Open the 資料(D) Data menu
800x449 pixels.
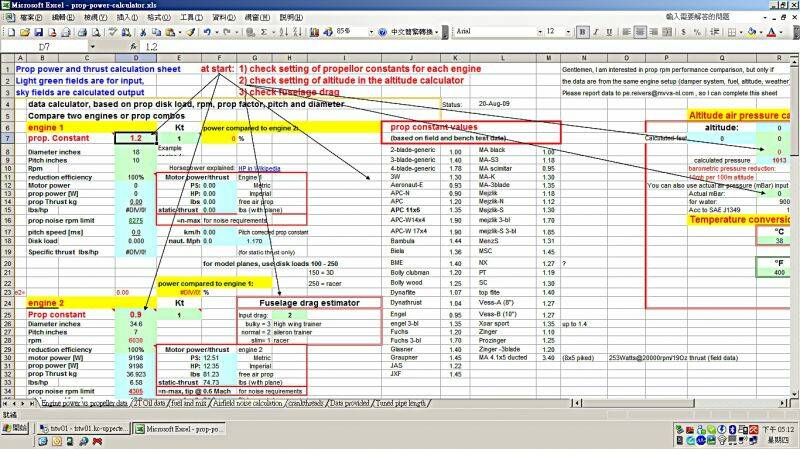coord(223,17)
